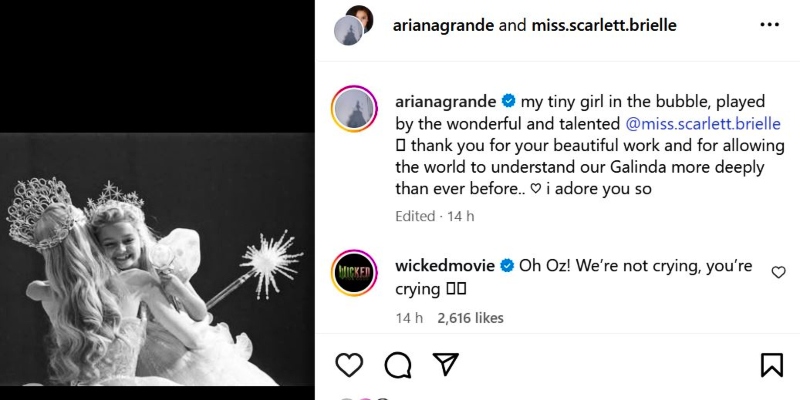The width and height of the screenshot is (800, 400).
Task: Like the wickedmovie comment
Action: pos(778,272)
